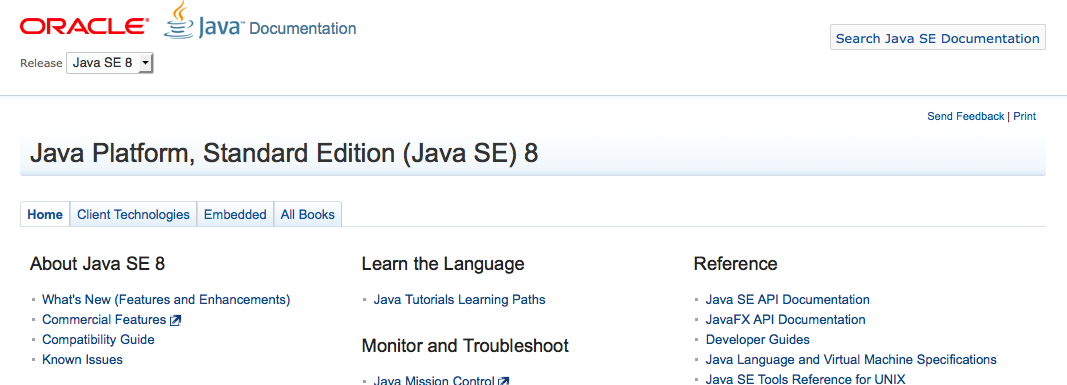
Task: Click the Oracle logo
Action: click(x=84, y=27)
